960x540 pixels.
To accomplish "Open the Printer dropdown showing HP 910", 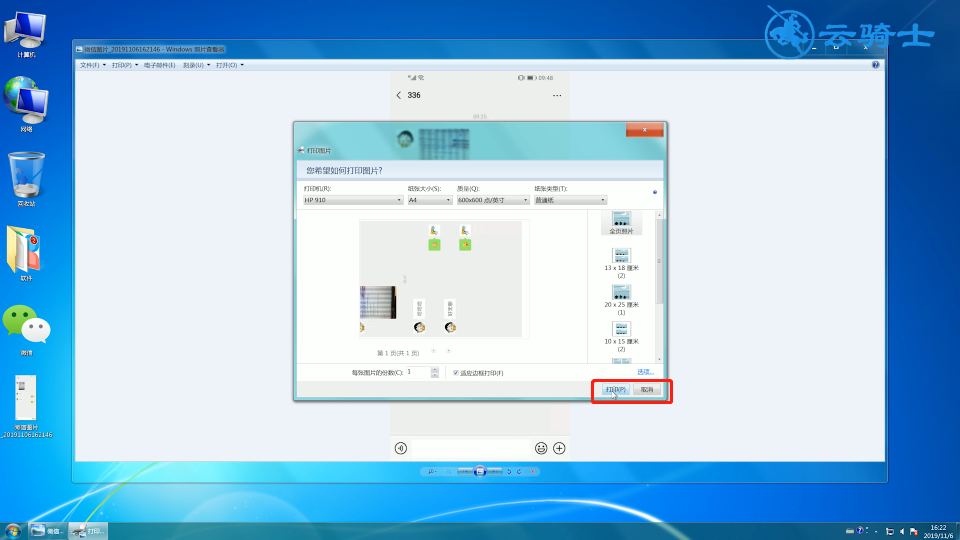I will coord(353,200).
